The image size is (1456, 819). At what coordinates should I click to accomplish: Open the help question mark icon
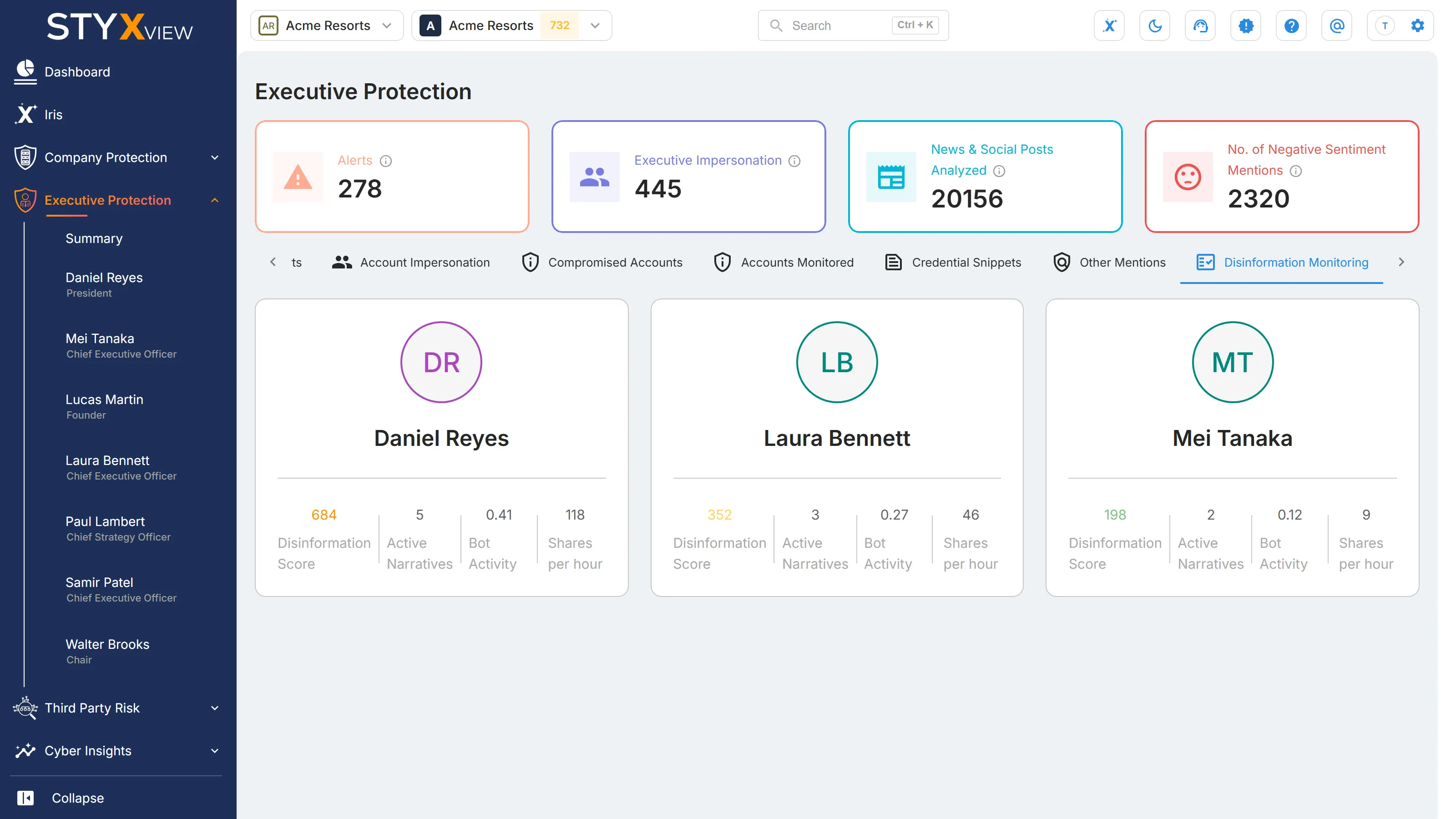pyautogui.click(x=1291, y=25)
